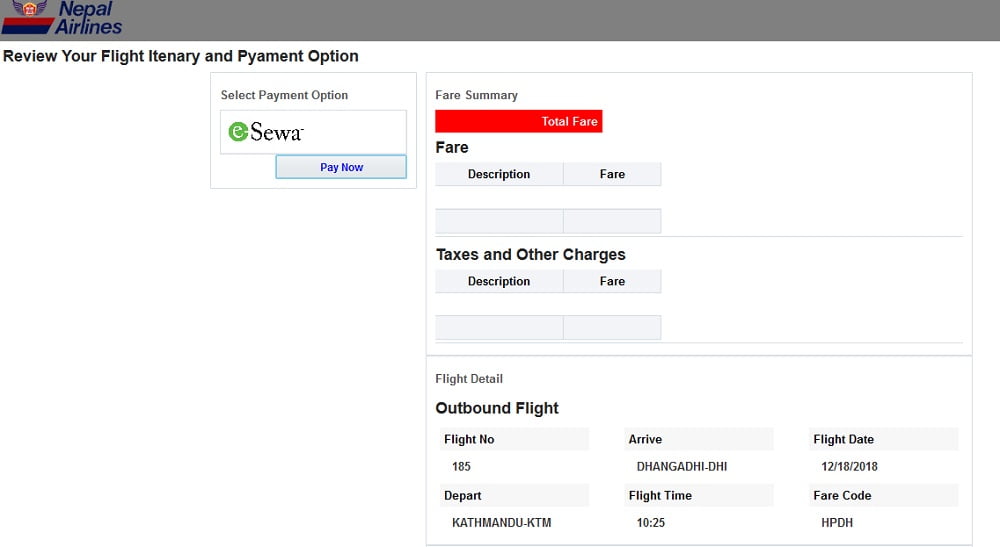Click the Outbound Flight heading
Screen dimensions: 1000x547
coord(497,408)
